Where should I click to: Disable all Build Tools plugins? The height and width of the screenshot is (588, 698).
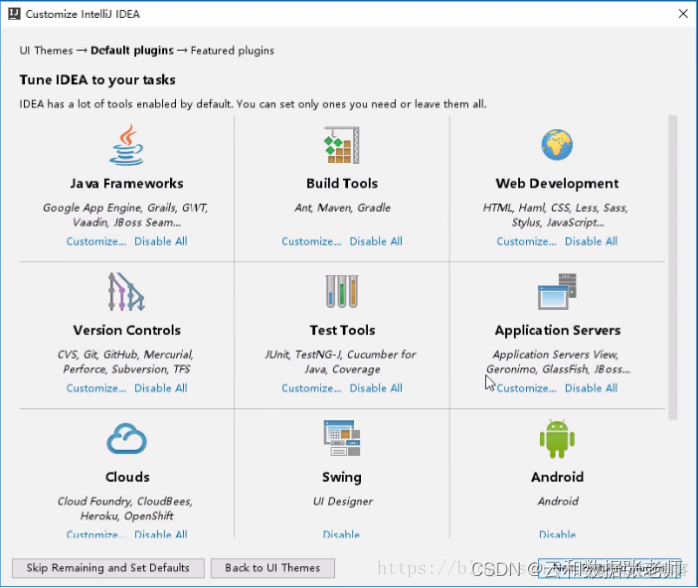[x=376, y=241]
